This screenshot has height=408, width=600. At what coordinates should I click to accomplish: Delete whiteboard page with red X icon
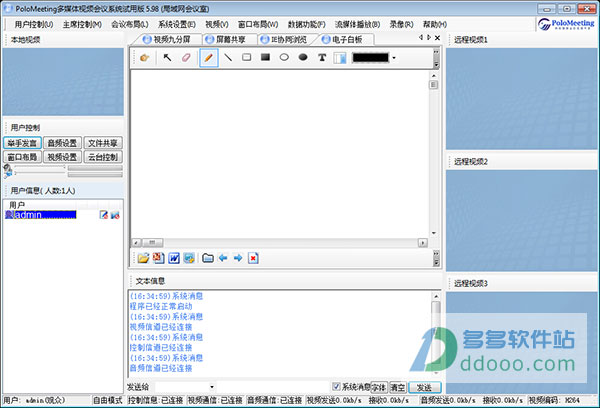[253, 258]
